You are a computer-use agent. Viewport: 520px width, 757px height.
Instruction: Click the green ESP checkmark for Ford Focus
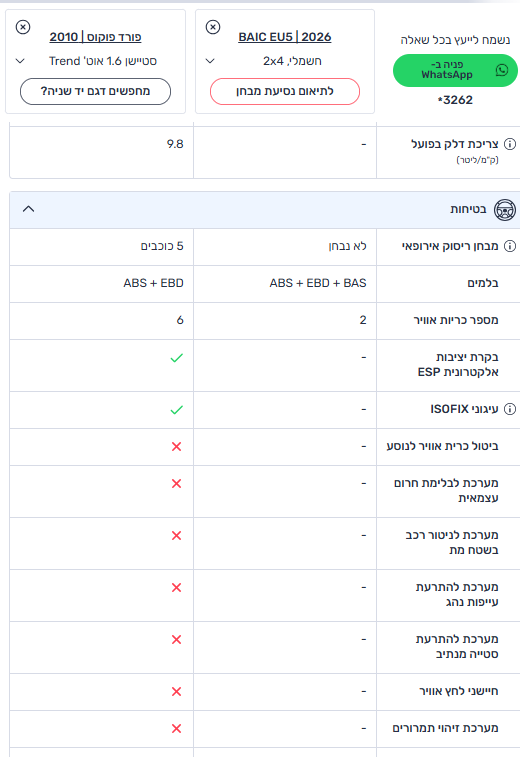click(x=177, y=358)
